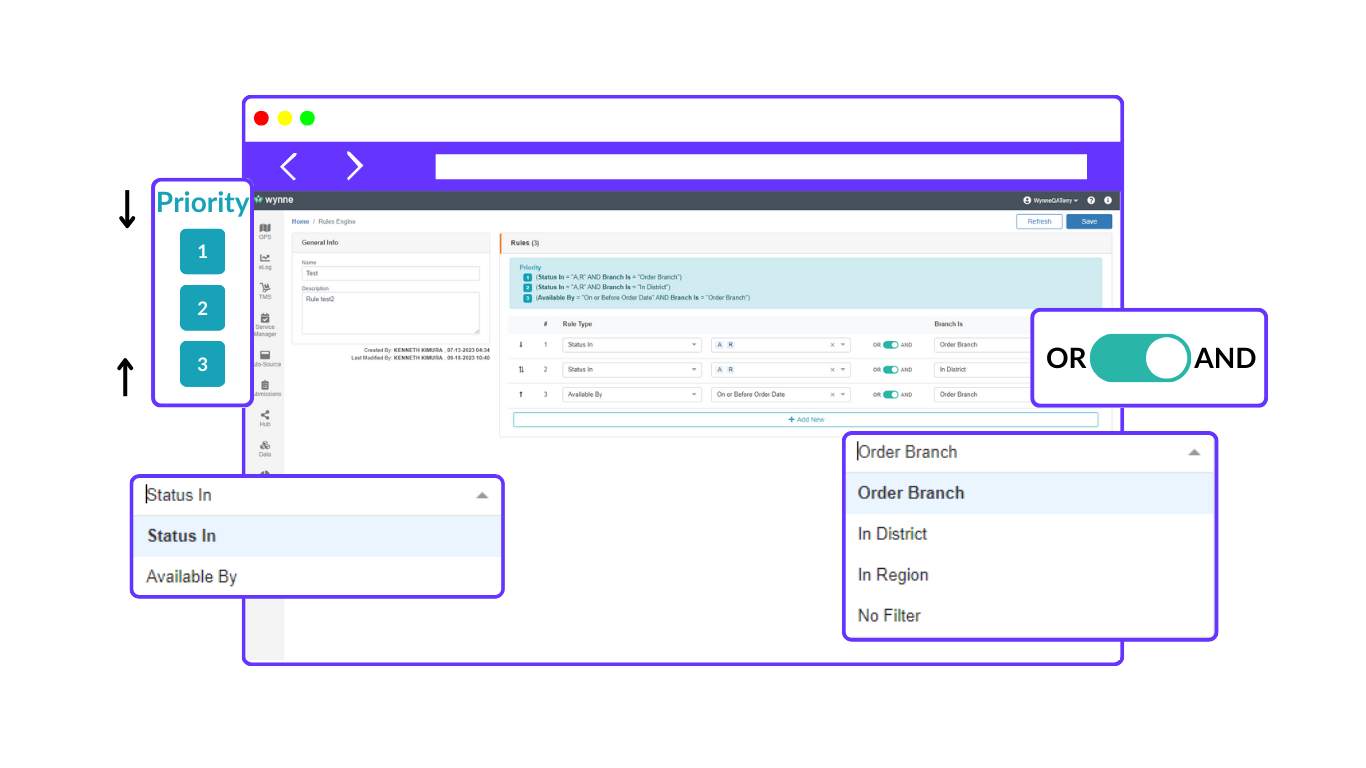Open the Rule Type dropdown for rule 1

[x=632, y=344]
